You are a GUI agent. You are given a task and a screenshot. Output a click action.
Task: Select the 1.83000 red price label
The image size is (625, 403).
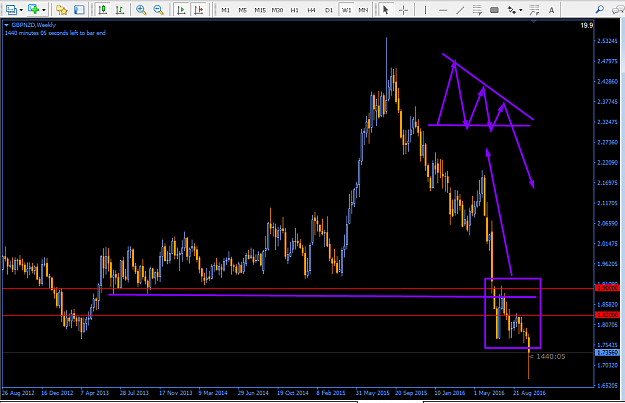click(x=607, y=315)
